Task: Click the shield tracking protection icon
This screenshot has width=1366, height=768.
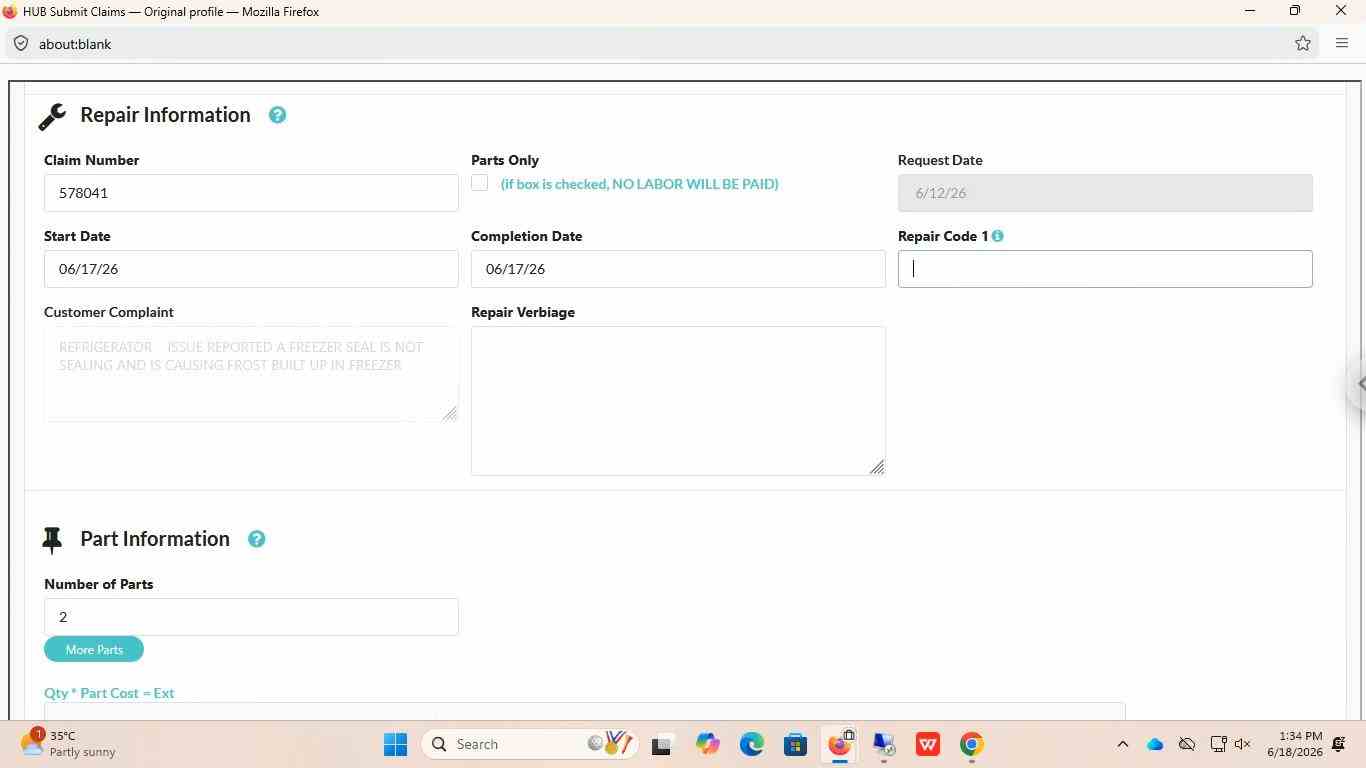Action: point(20,44)
